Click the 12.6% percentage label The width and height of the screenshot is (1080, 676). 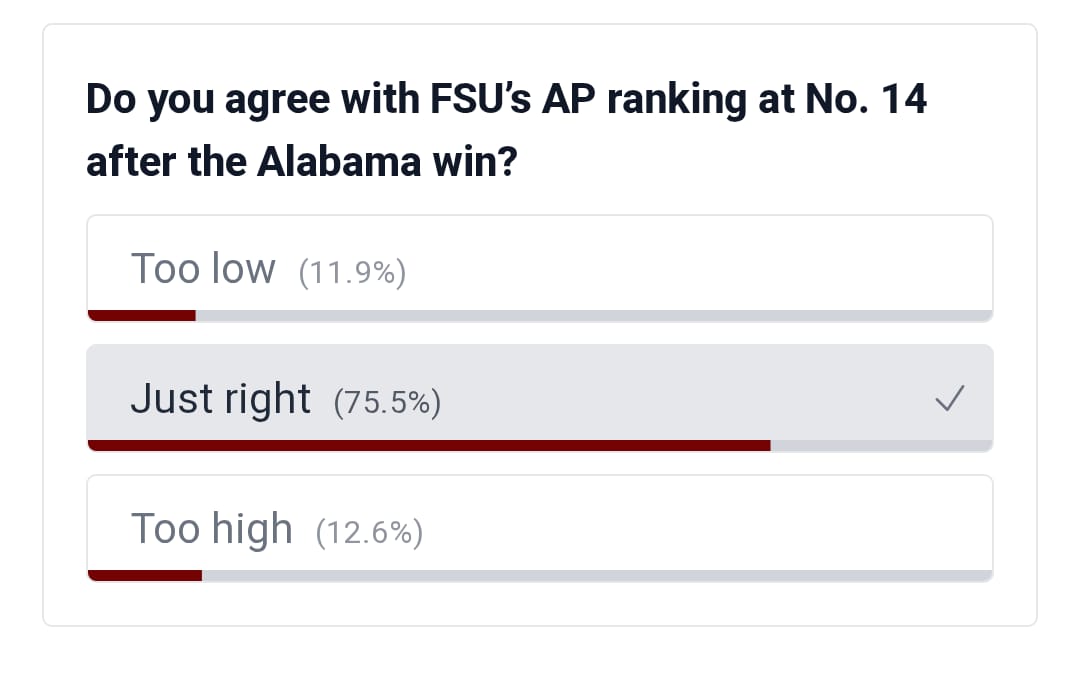click(369, 532)
